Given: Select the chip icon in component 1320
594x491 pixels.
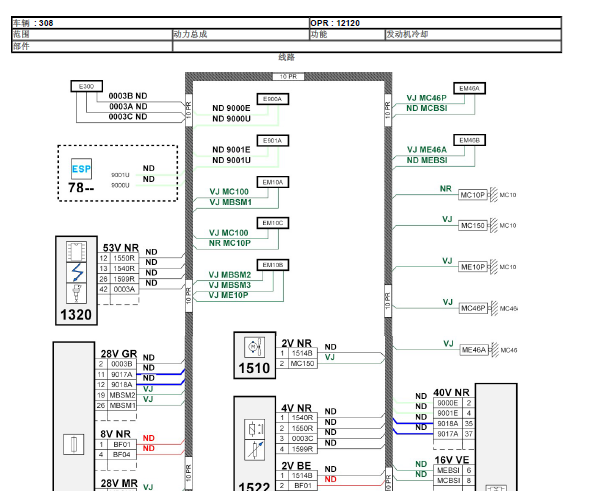Looking at the screenshot, I should pos(76,251).
